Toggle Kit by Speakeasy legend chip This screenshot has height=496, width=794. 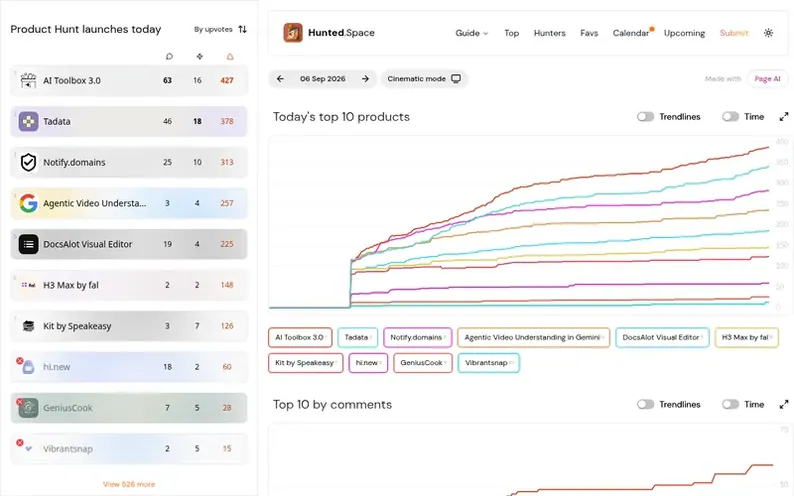306,363
